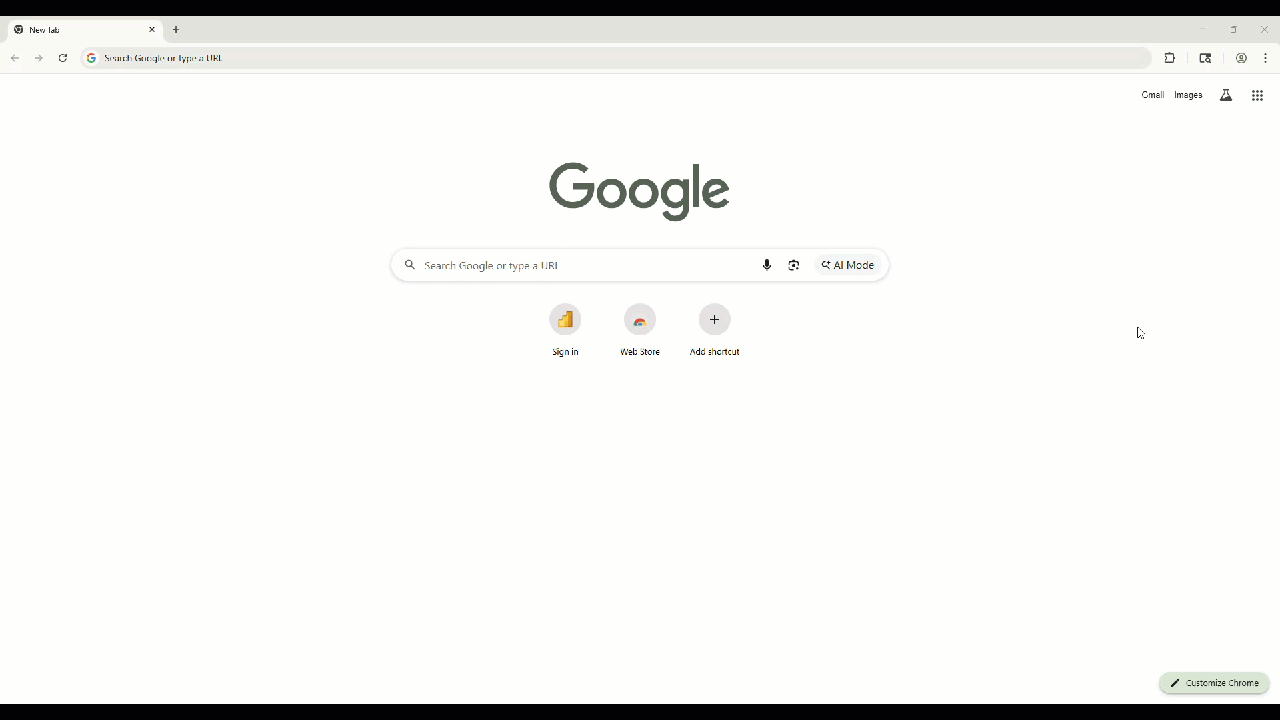Open Search Labs flask icon
Screen dimensions: 1280x720
(1225, 95)
